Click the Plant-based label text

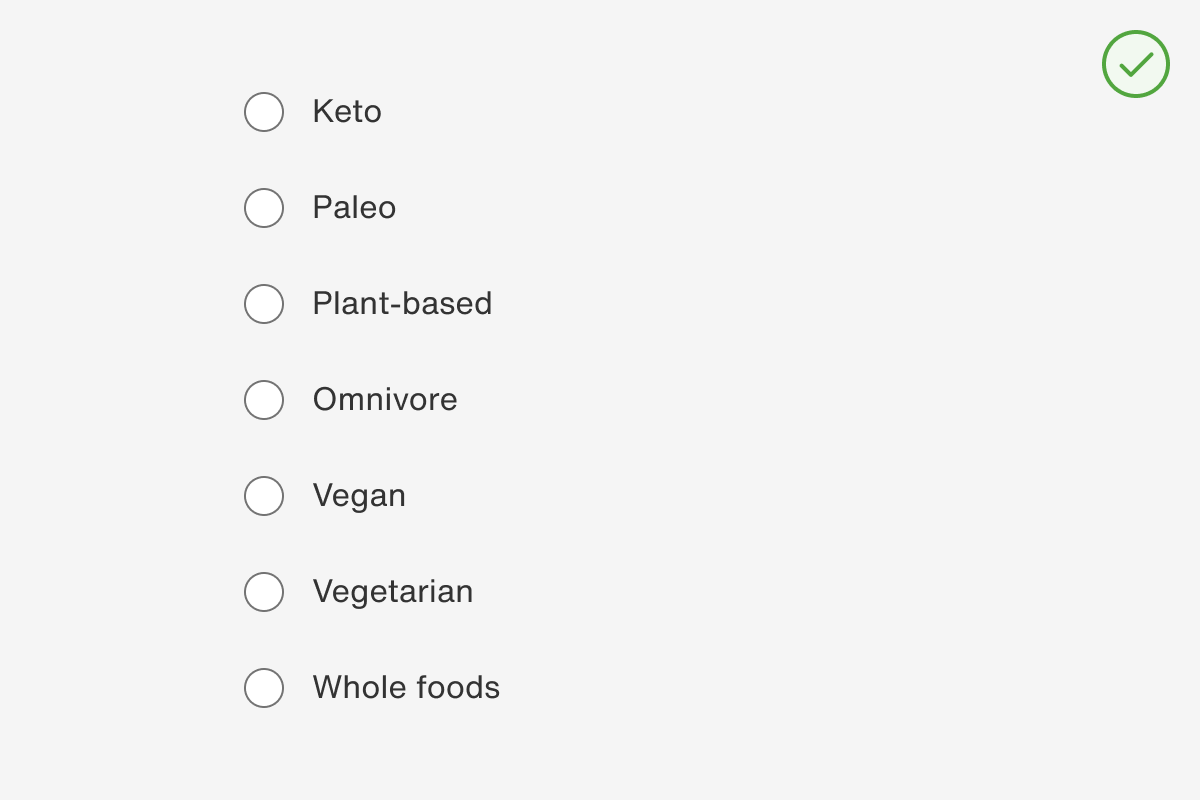(x=402, y=304)
